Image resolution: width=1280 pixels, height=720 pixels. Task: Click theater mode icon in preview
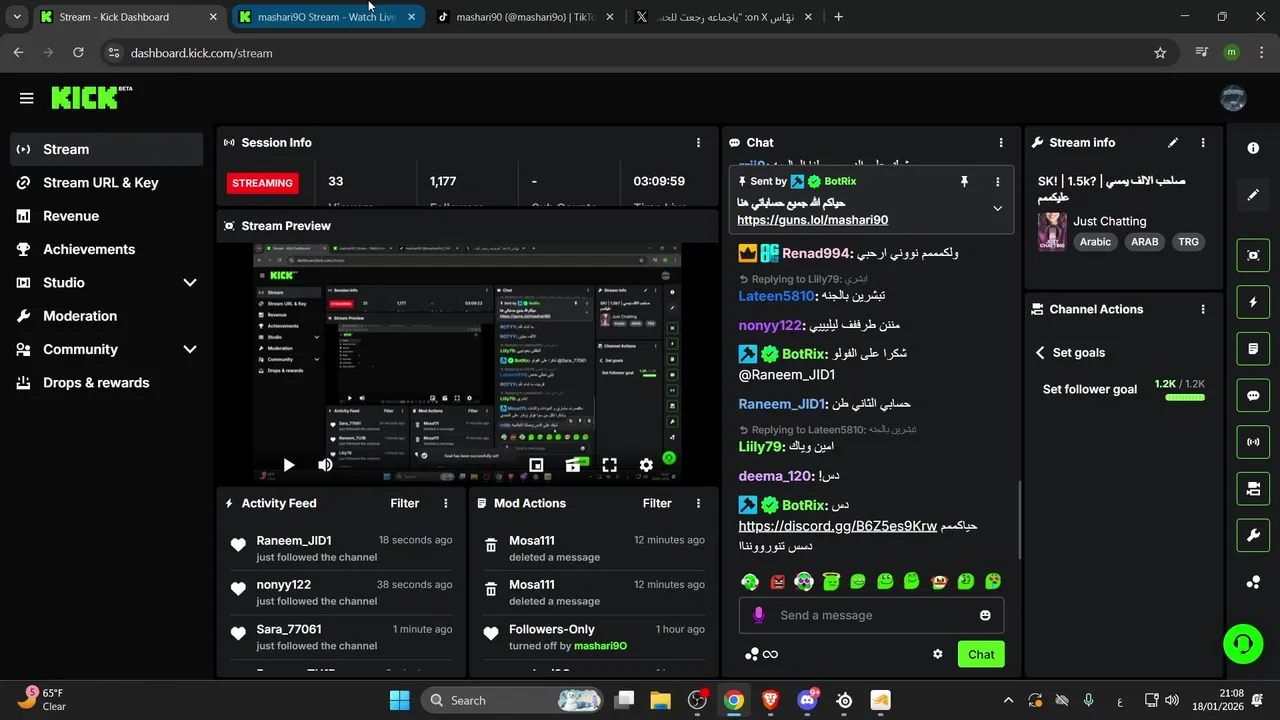click(x=573, y=465)
